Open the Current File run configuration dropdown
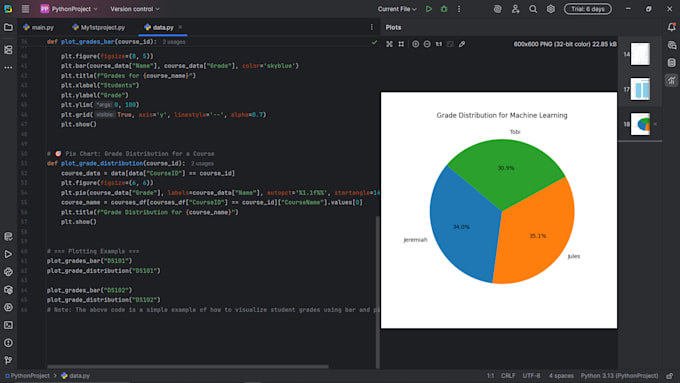 click(397, 9)
